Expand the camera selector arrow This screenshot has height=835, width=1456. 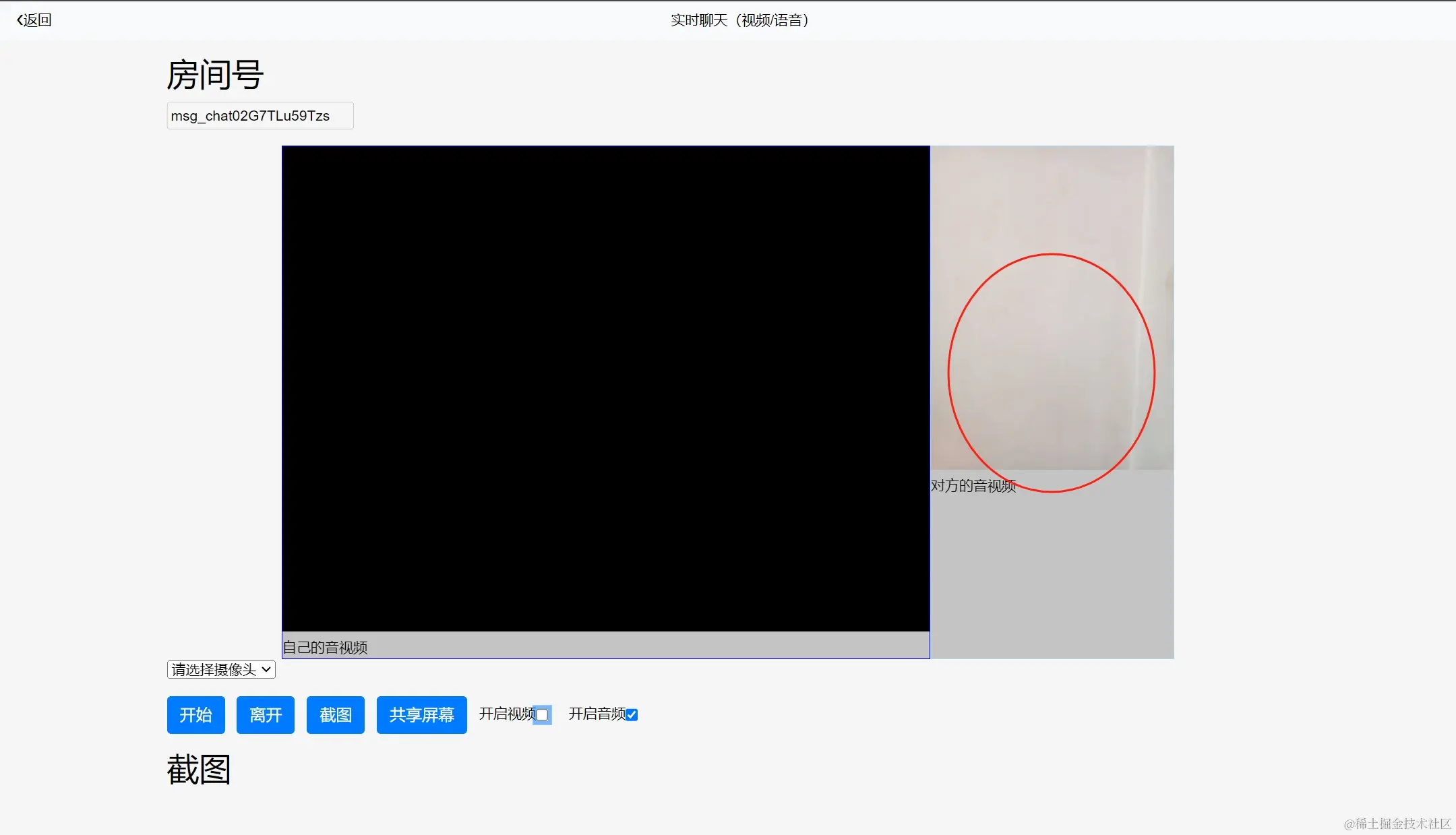266,669
